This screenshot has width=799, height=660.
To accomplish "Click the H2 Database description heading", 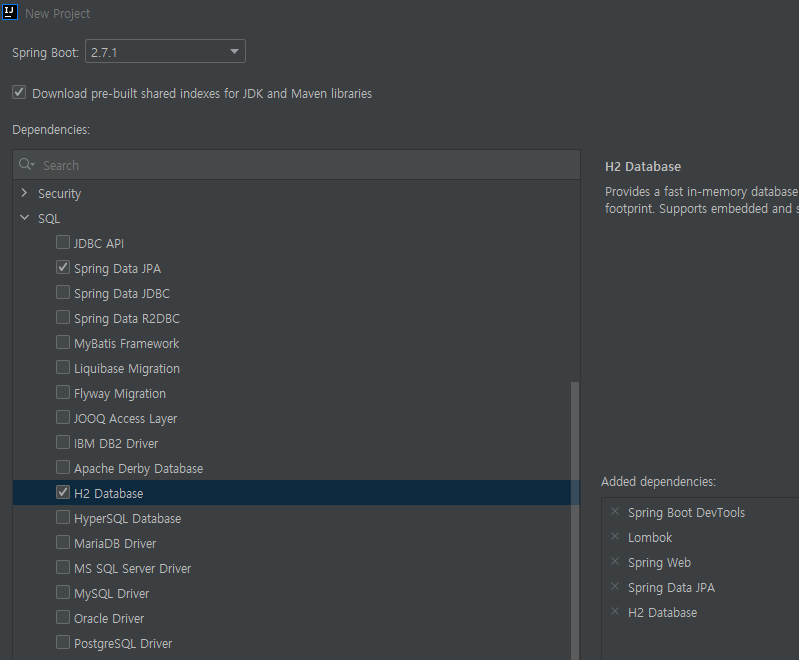I will 643,166.
